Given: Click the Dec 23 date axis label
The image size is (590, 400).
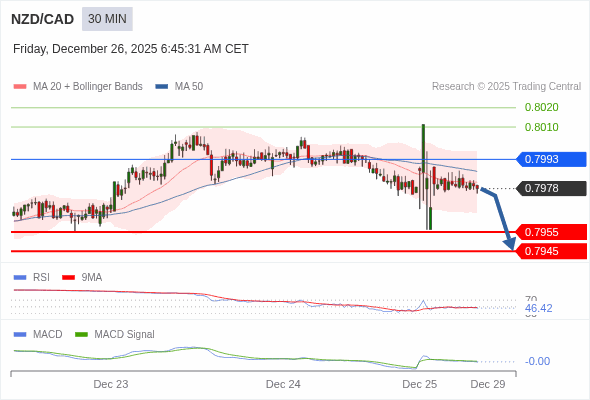Looking at the screenshot, I should [x=111, y=384].
